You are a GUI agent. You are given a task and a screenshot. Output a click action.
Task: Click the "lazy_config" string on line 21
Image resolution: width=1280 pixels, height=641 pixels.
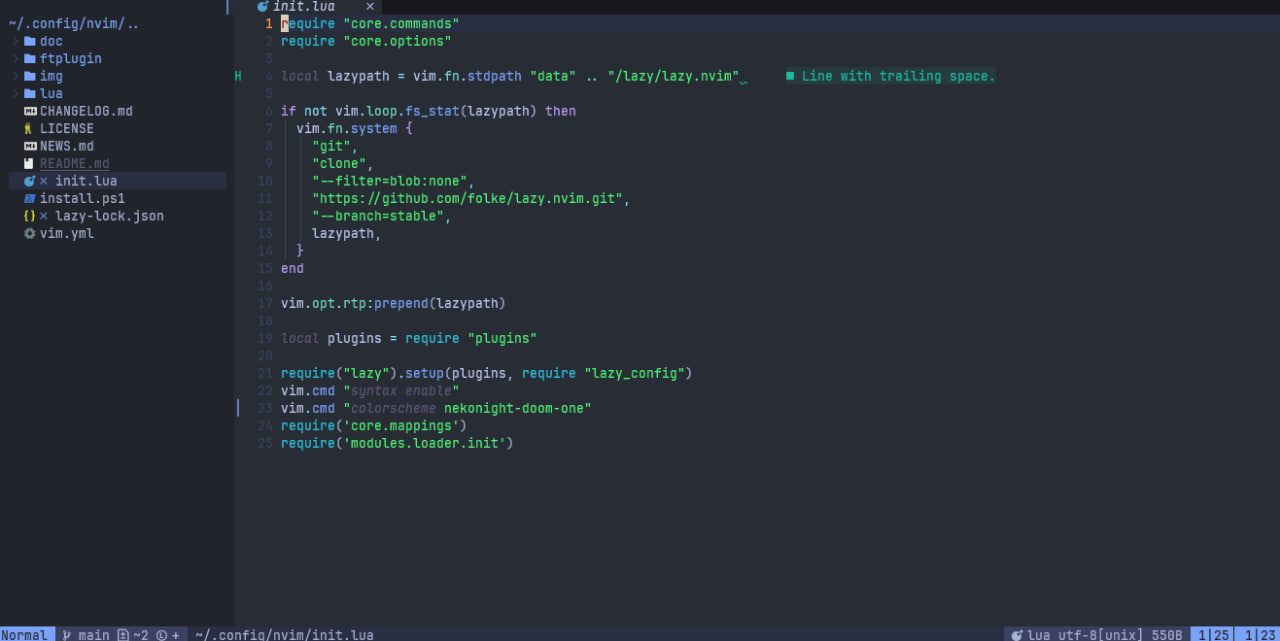tap(634, 374)
